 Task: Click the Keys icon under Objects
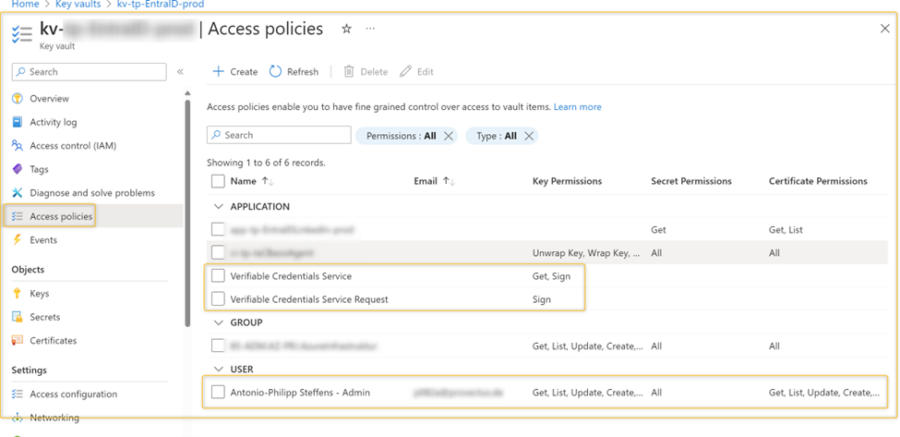tap(17, 293)
